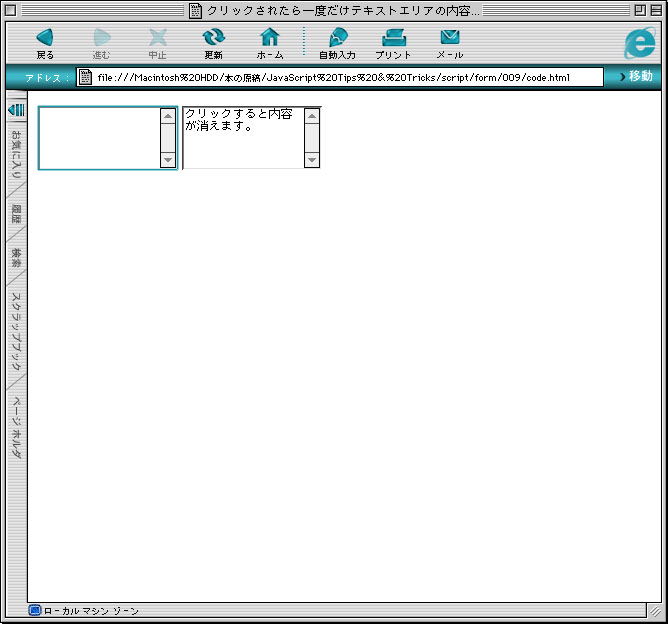Open the スクラップブック scrapbook tab
Image resolution: width=668 pixels, height=624 pixels.
[16, 331]
